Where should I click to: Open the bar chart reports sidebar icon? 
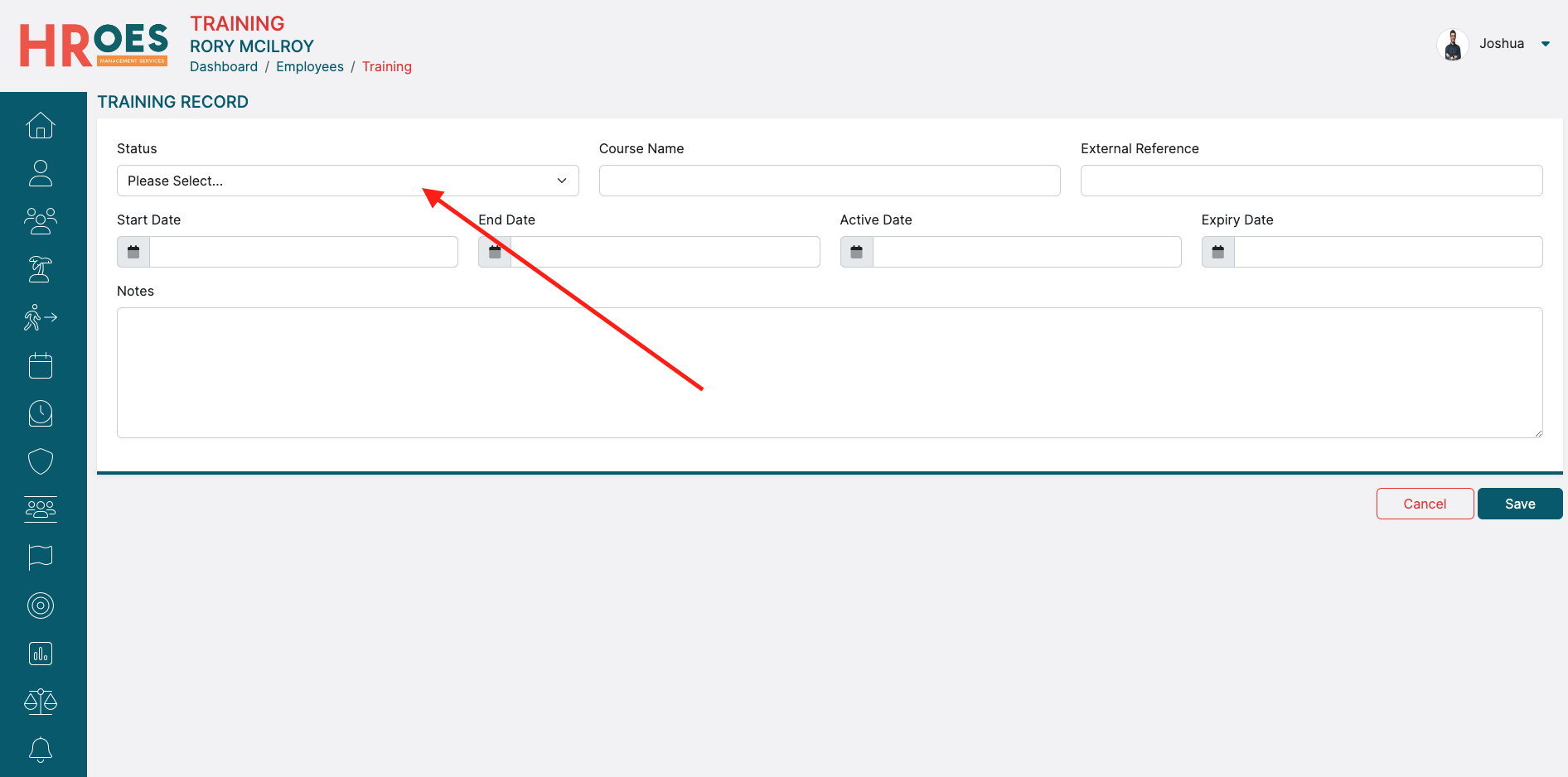(41, 654)
